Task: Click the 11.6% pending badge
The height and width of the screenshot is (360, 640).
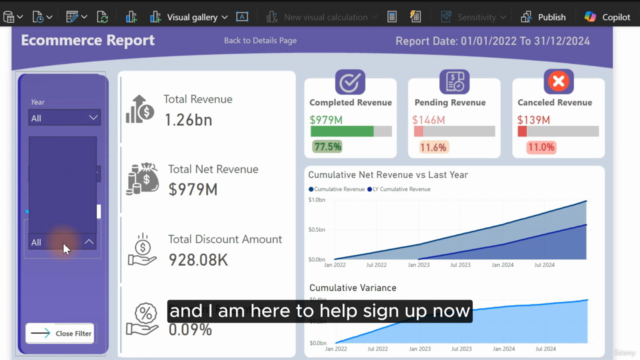Action: (x=433, y=147)
